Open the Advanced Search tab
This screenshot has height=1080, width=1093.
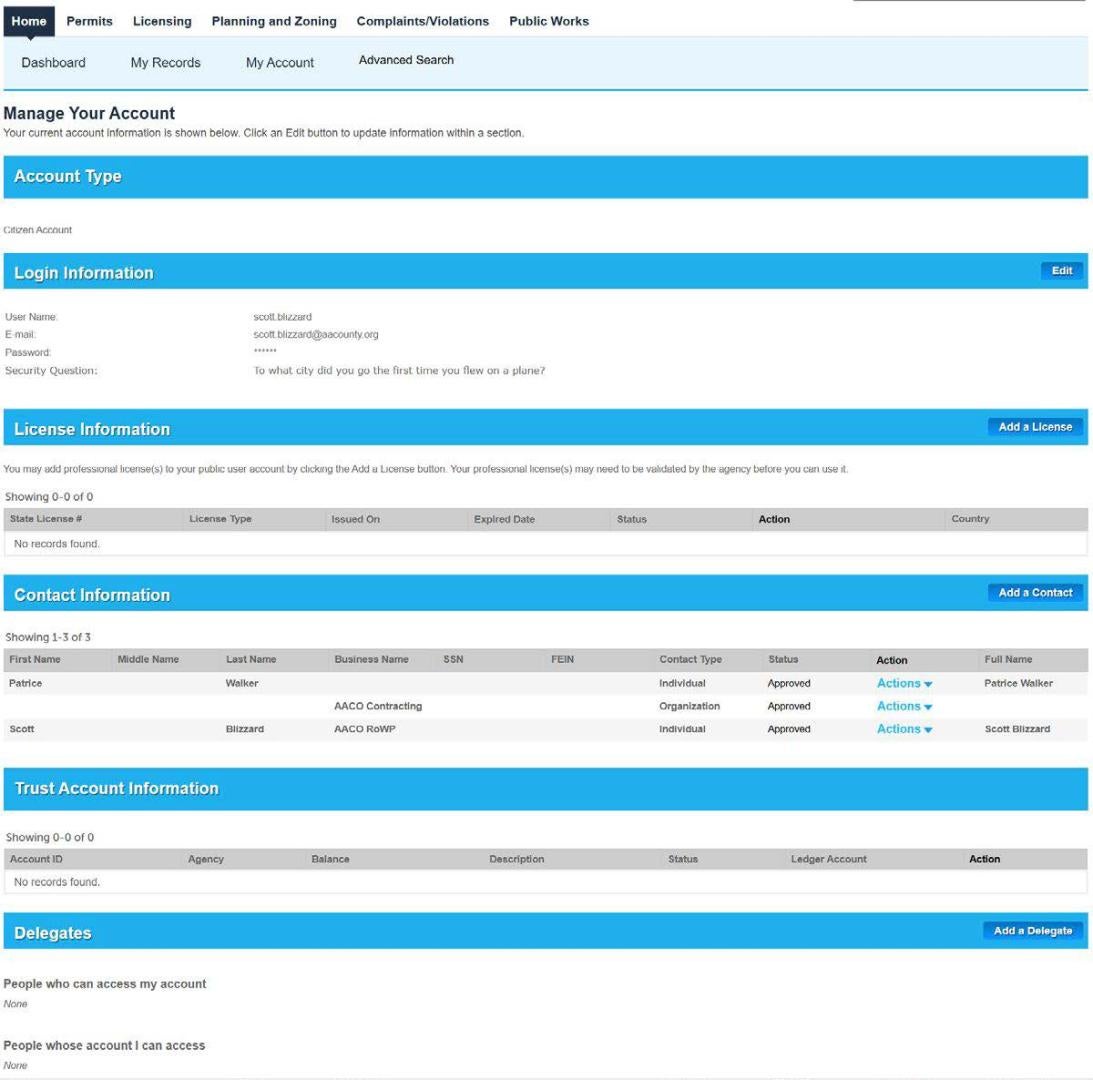[x=405, y=60]
